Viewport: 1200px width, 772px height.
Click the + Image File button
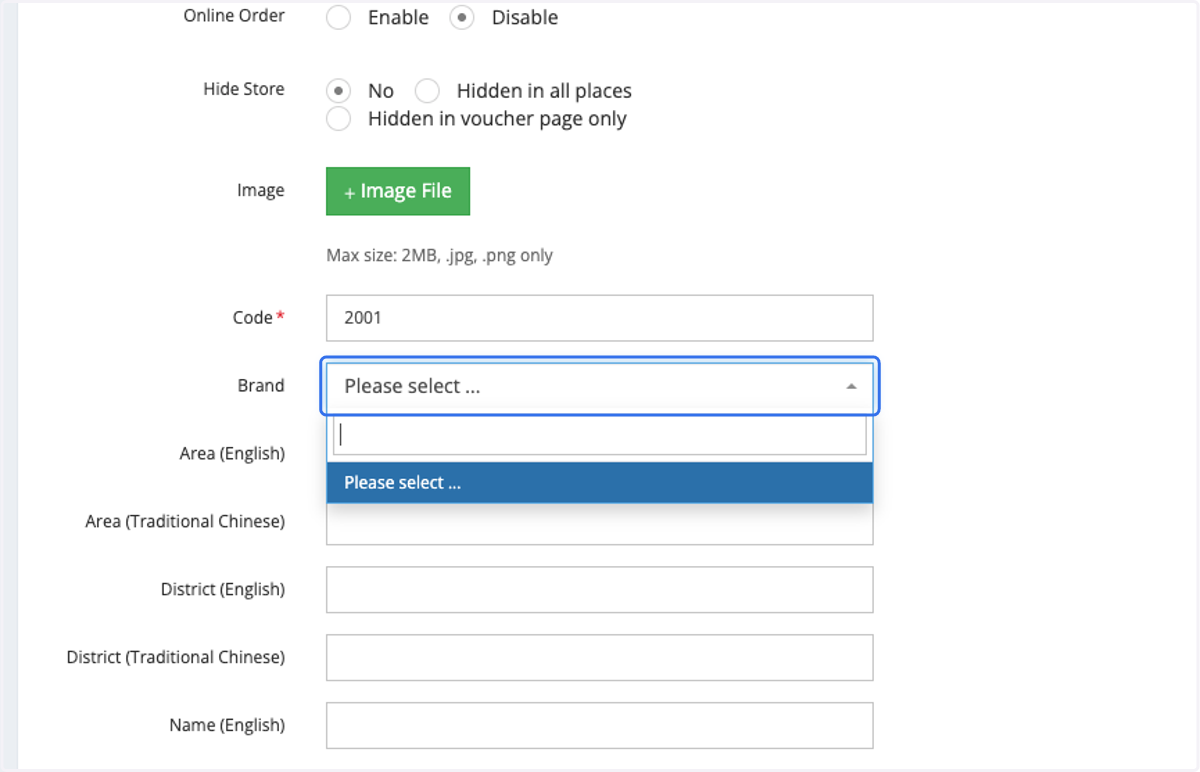point(398,191)
